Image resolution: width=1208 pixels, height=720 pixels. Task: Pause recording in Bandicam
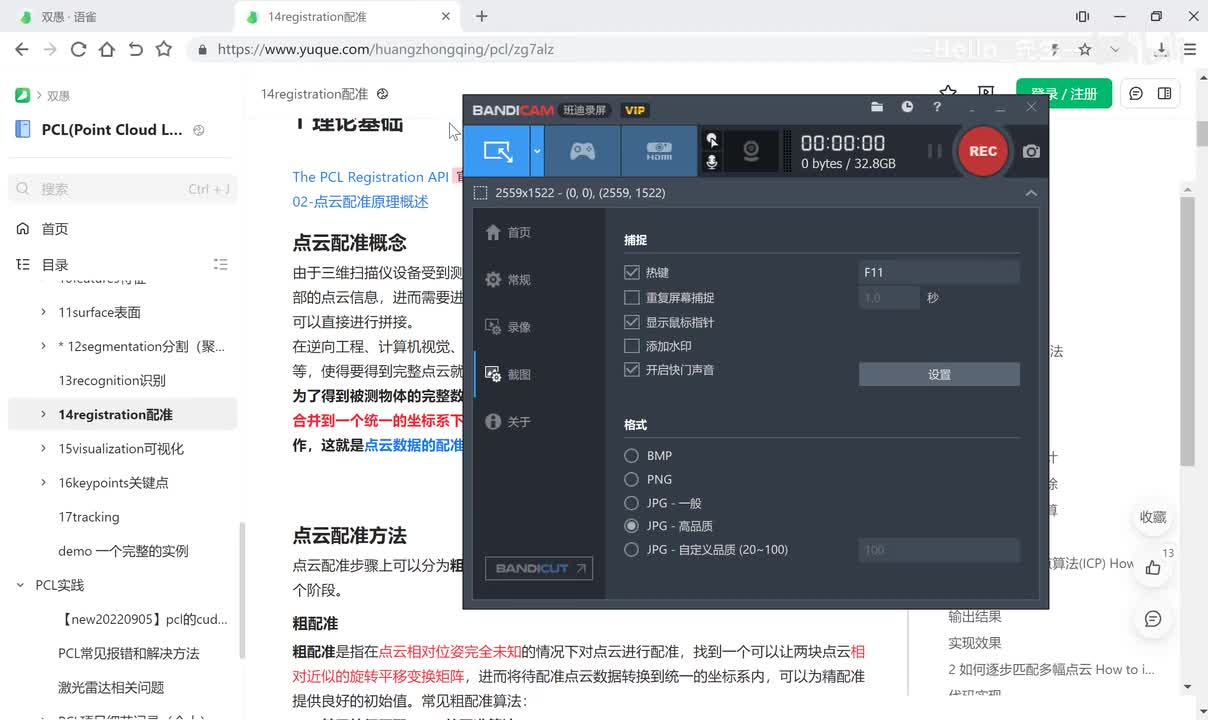935,151
